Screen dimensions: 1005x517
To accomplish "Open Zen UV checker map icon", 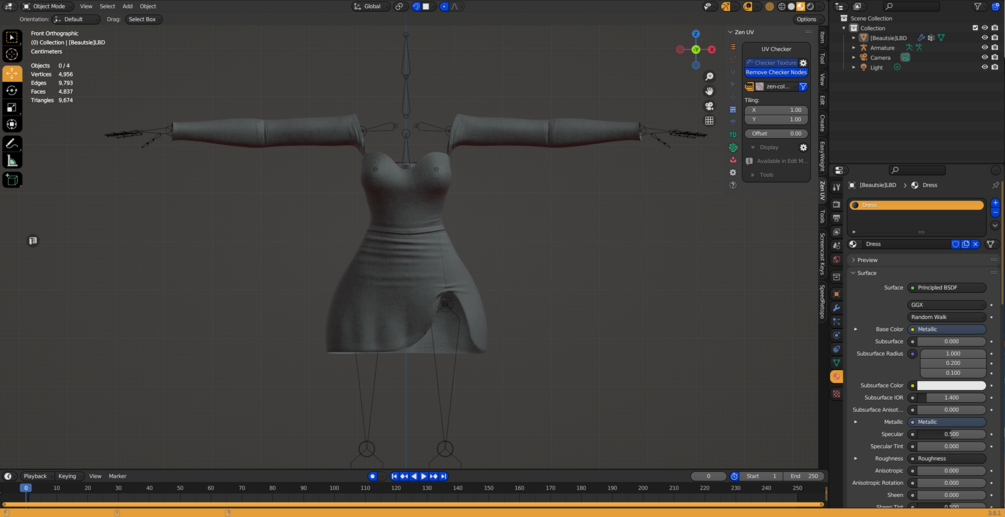I will 733,147.
